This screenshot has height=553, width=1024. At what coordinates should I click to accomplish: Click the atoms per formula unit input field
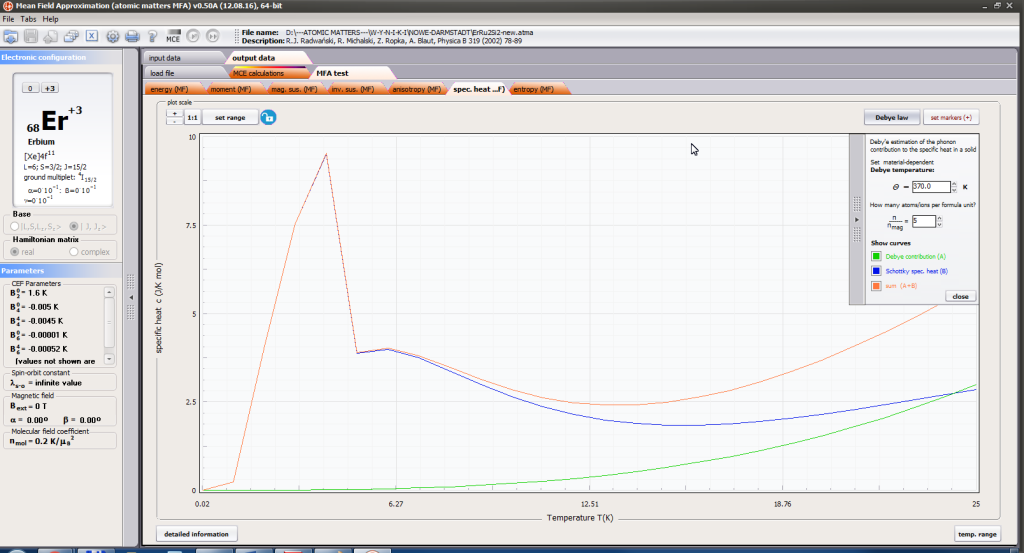click(921, 221)
